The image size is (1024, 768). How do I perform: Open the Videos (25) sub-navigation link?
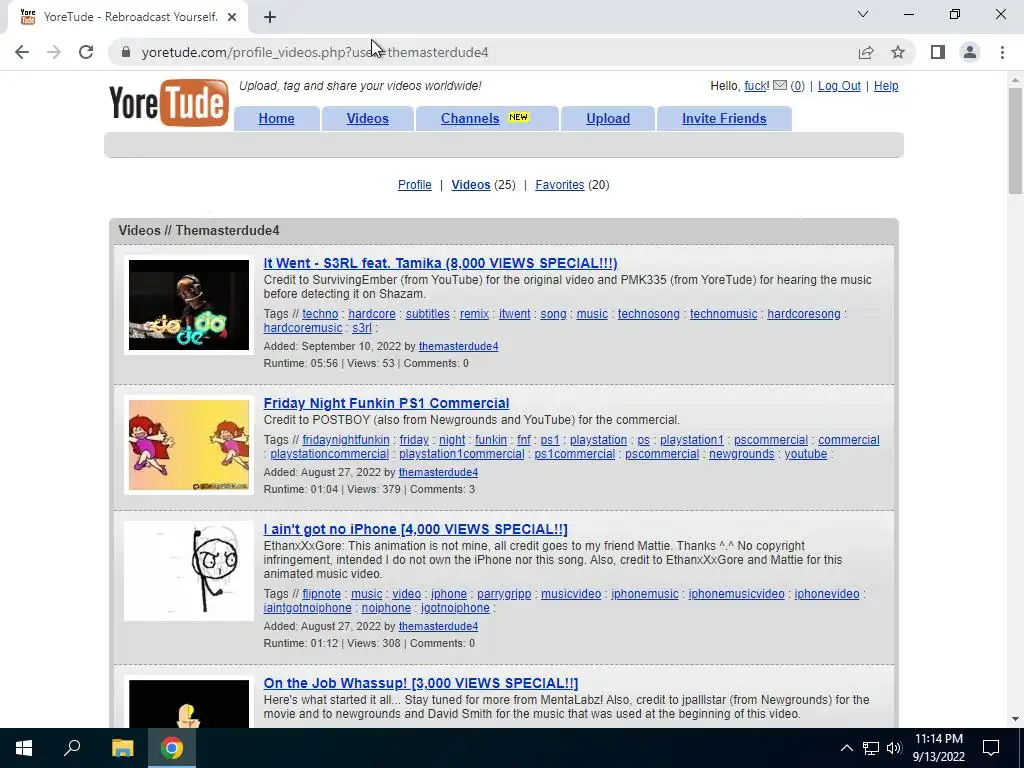[x=471, y=185]
